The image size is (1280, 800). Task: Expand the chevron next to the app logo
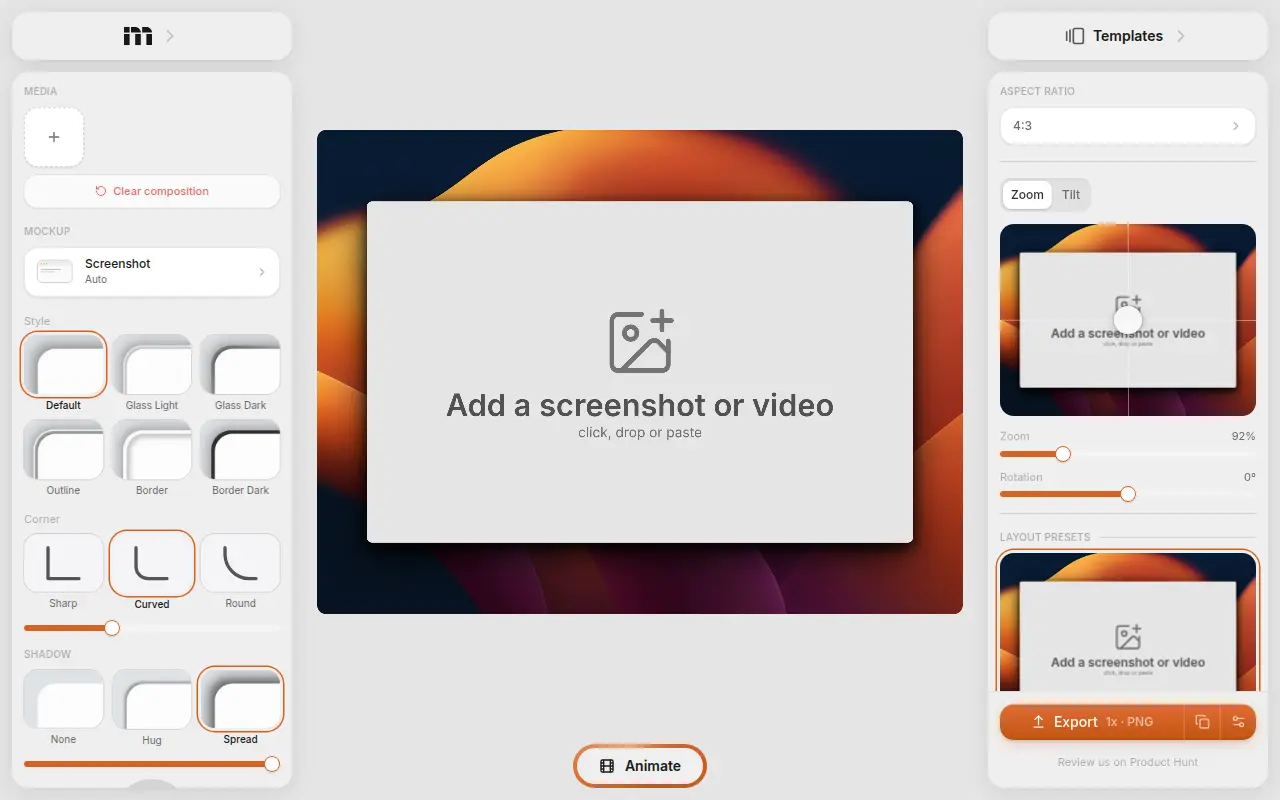coord(170,36)
